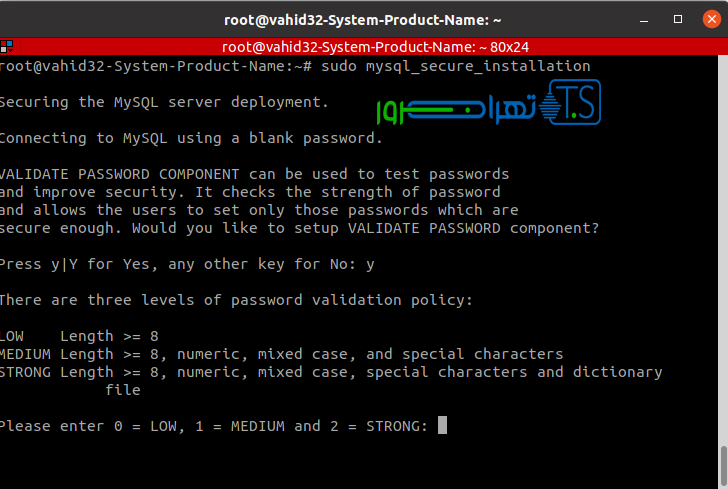Click the 'Please enter 0 = LOW' prompt

(213, 426)
